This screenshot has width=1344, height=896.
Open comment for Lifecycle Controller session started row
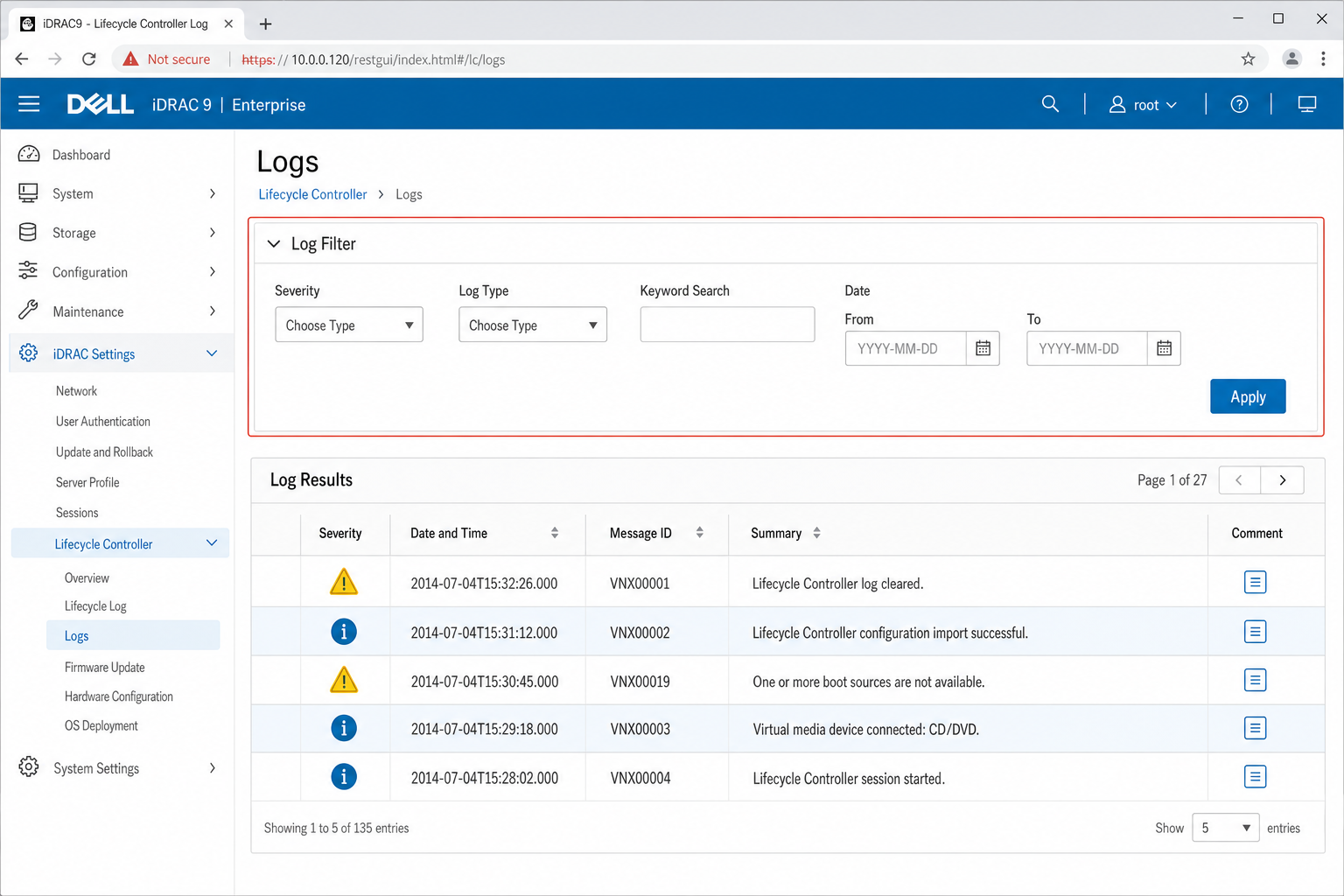click(x=1255, y=776)
